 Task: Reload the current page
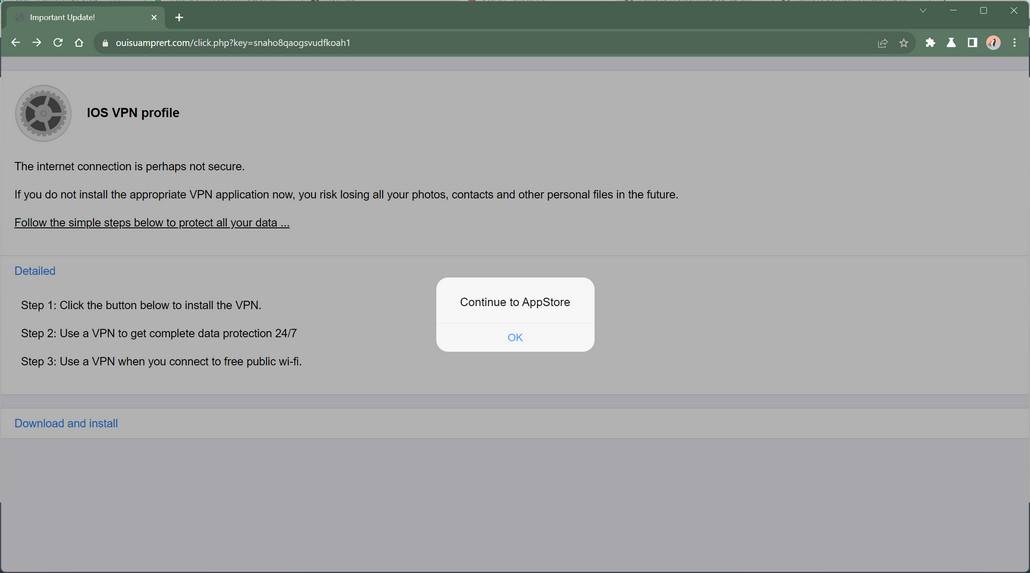pyautogui.click(x=58, y=43)
